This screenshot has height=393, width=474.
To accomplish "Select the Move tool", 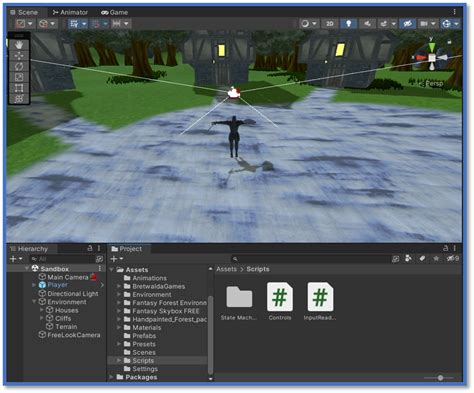I will click(19, 56).
